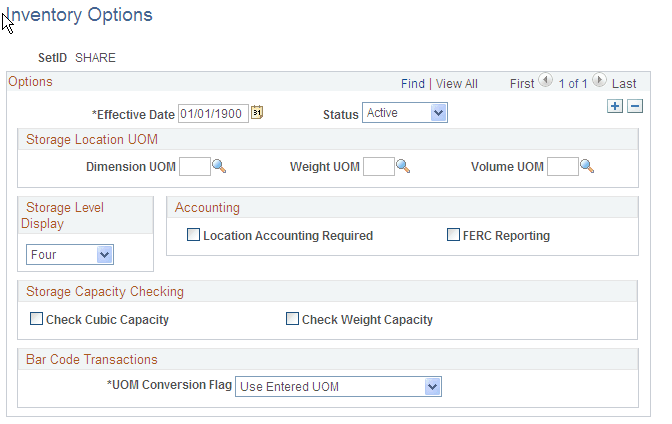
Task: Jump to the First row link
Action: click(522, 84)
